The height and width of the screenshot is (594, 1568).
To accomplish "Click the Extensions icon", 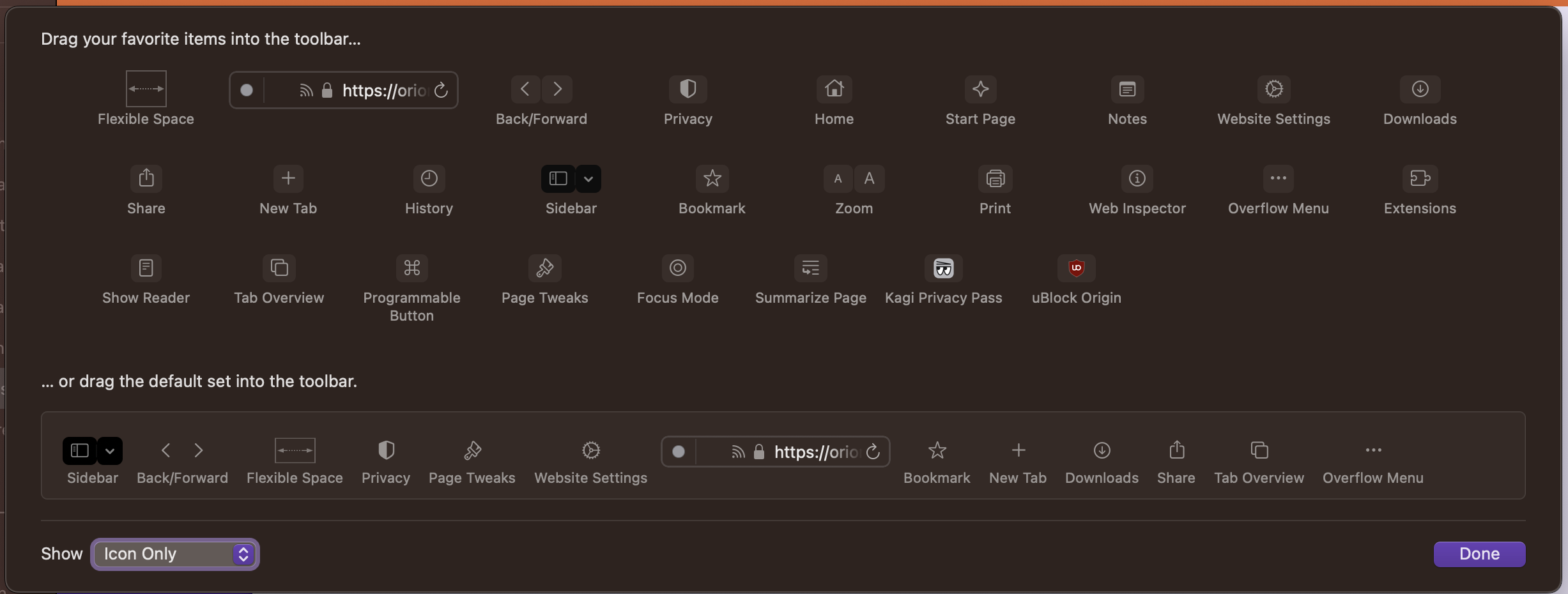I will 1420,178.
